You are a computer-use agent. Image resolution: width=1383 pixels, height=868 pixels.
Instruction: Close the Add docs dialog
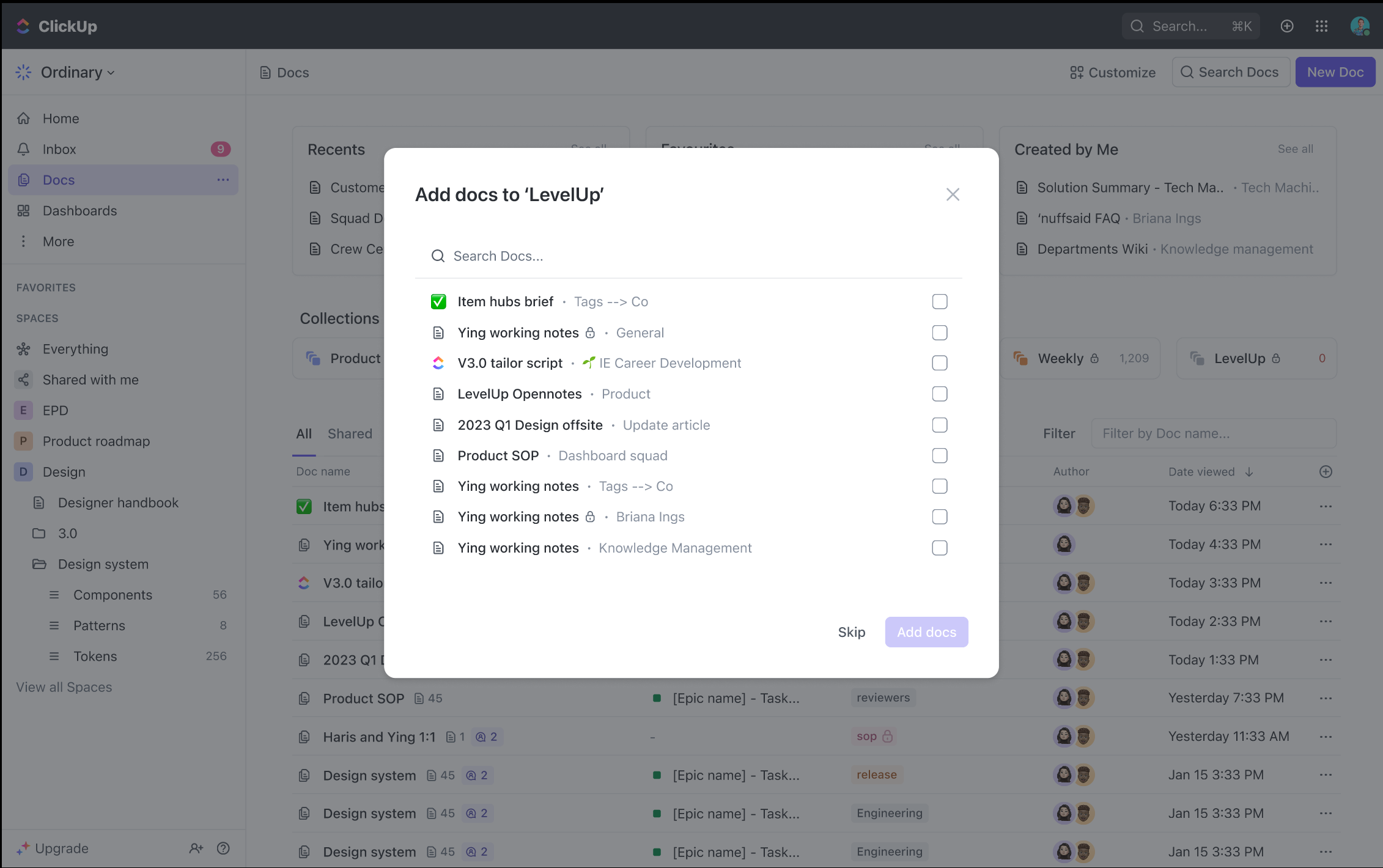click(953, 194)
